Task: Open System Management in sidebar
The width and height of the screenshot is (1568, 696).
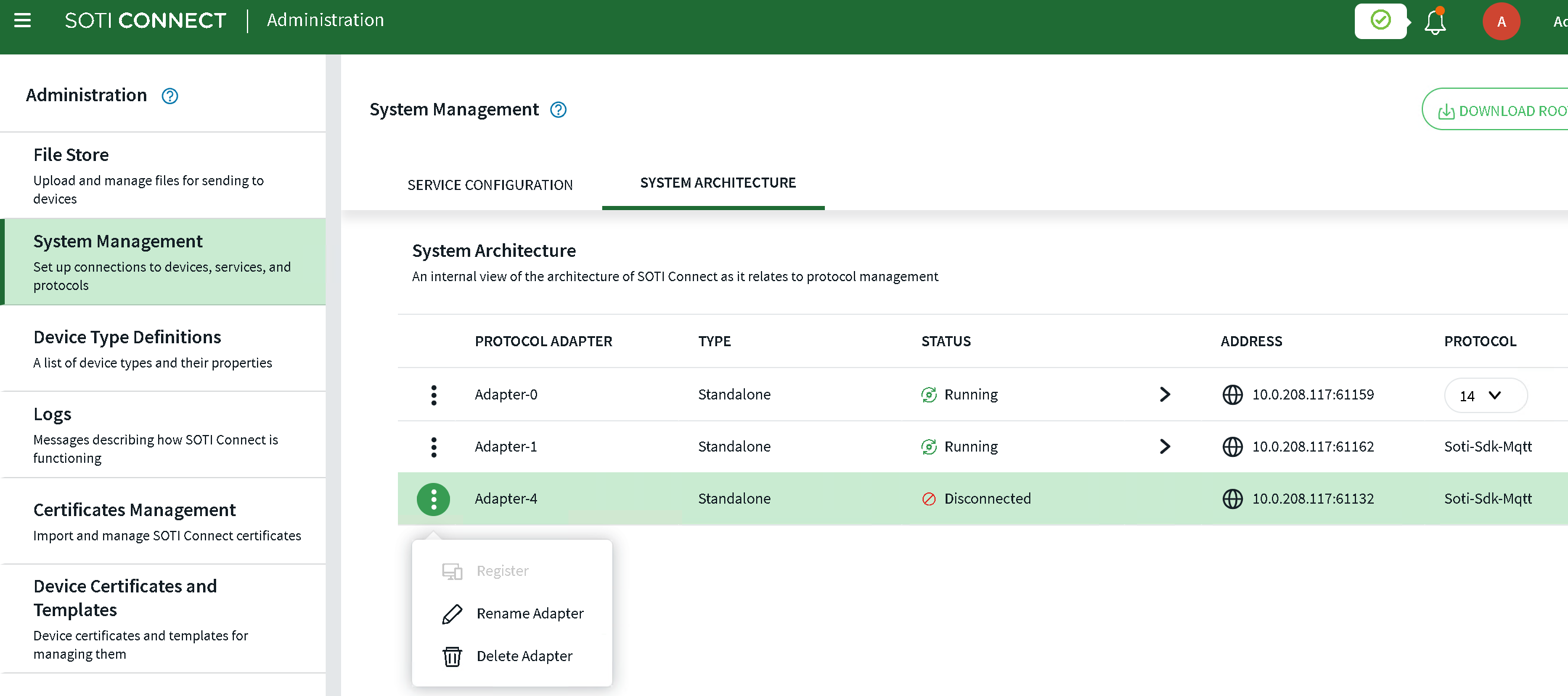Action: coord(162,262)
